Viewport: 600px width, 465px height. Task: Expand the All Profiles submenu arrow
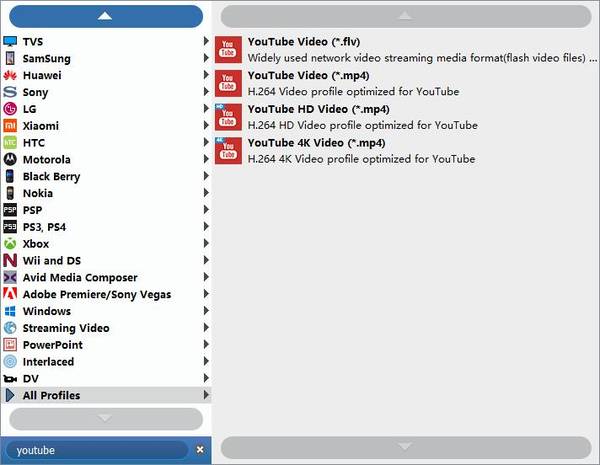(206, 395)
